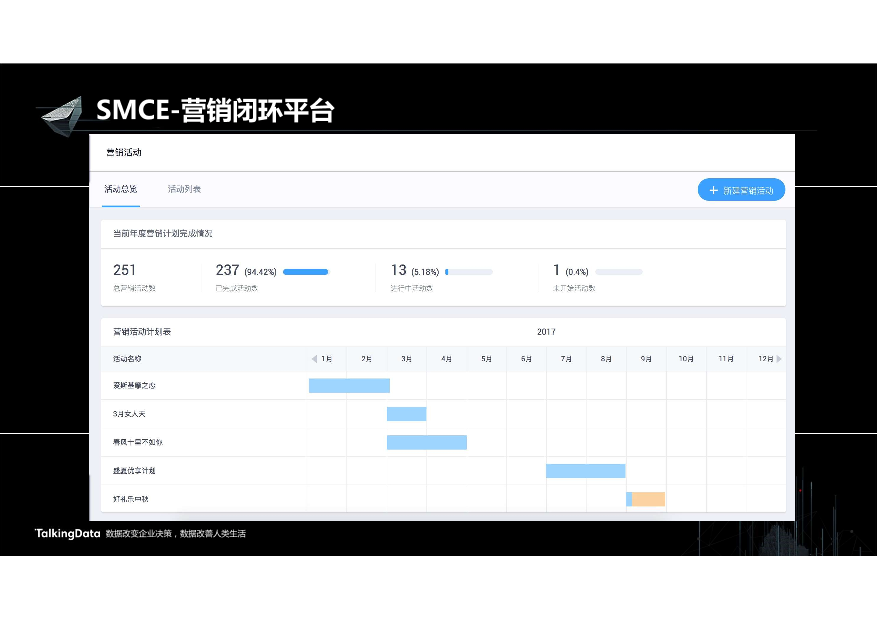Click the activity name beside the orange bar

tap(131, 499)
